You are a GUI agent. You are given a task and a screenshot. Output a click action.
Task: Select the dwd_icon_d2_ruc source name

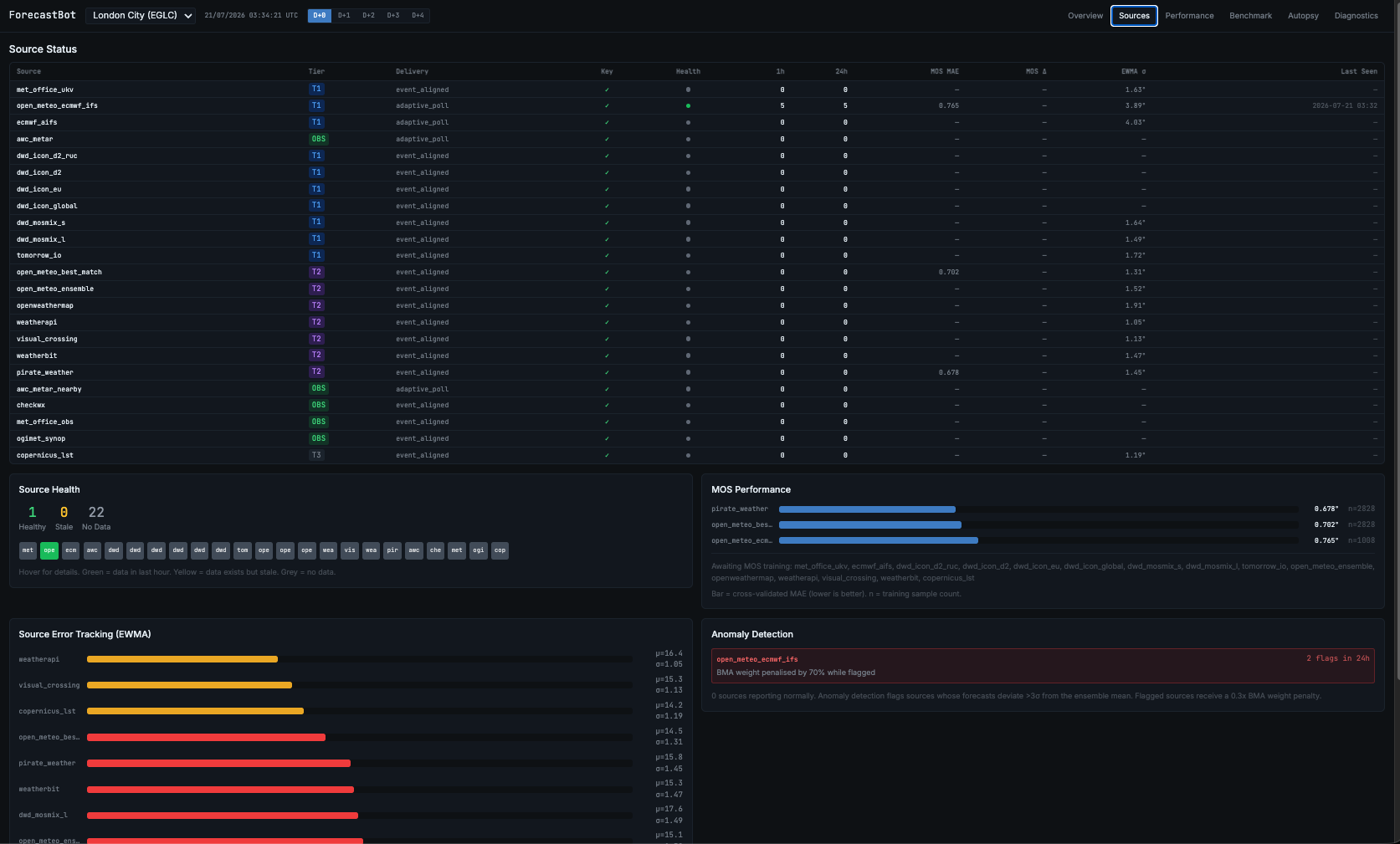tap(47, 156)
